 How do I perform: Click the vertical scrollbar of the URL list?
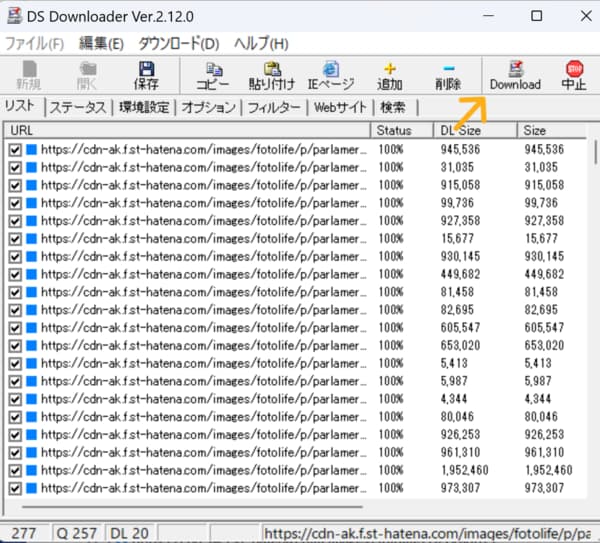tap(594, 300)
